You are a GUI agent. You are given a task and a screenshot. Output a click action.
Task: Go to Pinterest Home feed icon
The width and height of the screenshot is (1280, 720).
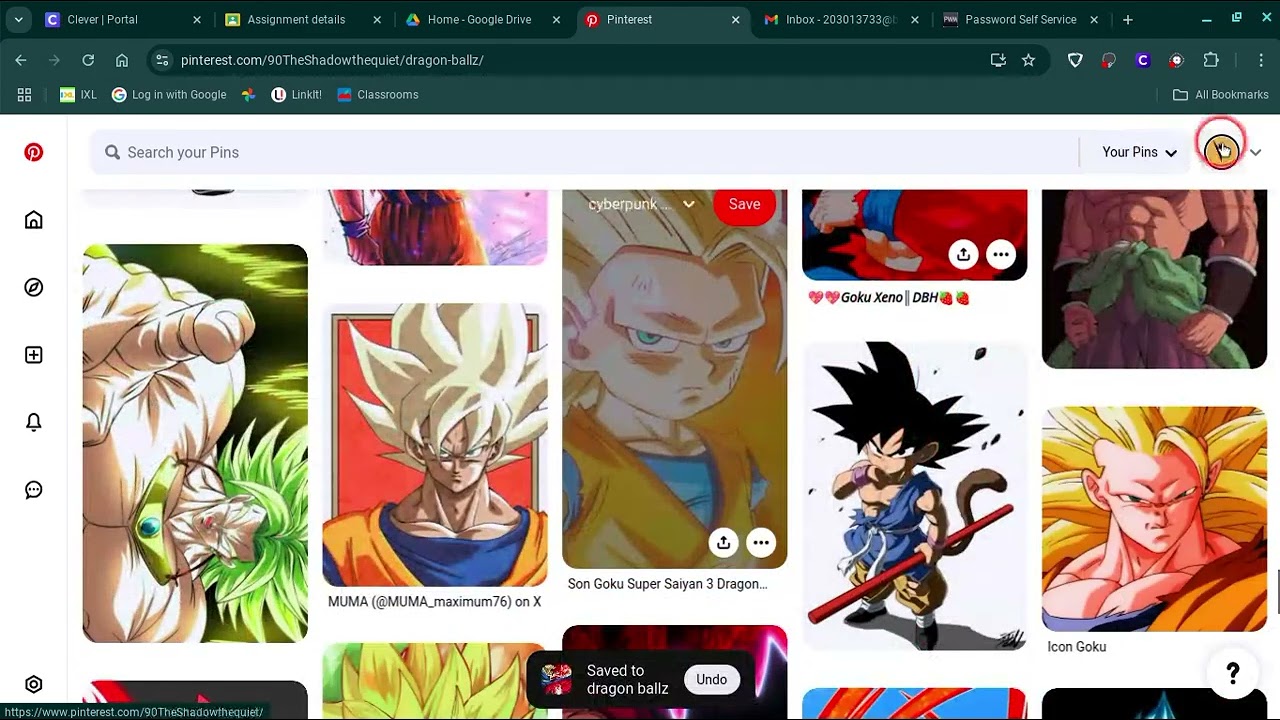point(34,220)
